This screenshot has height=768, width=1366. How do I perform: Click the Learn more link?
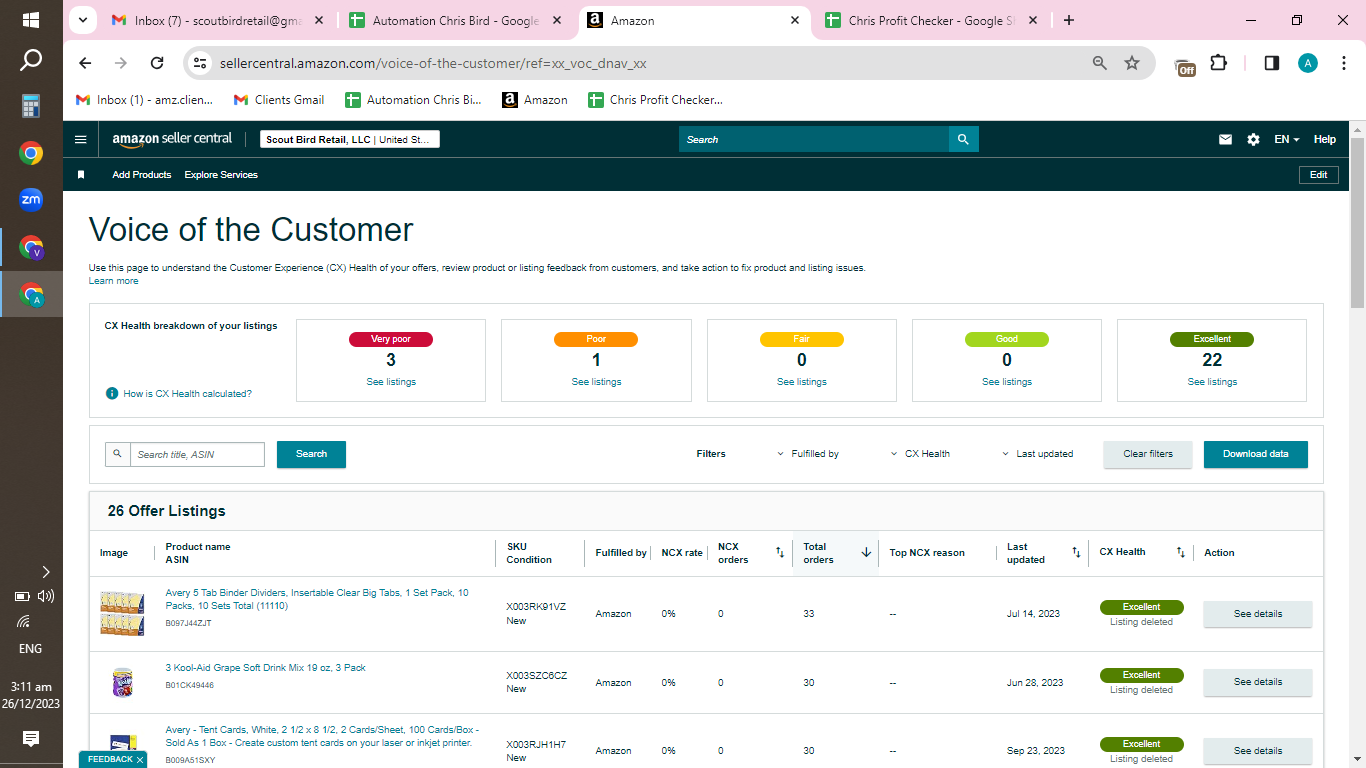pyautogui.click(x=114, y=281)
